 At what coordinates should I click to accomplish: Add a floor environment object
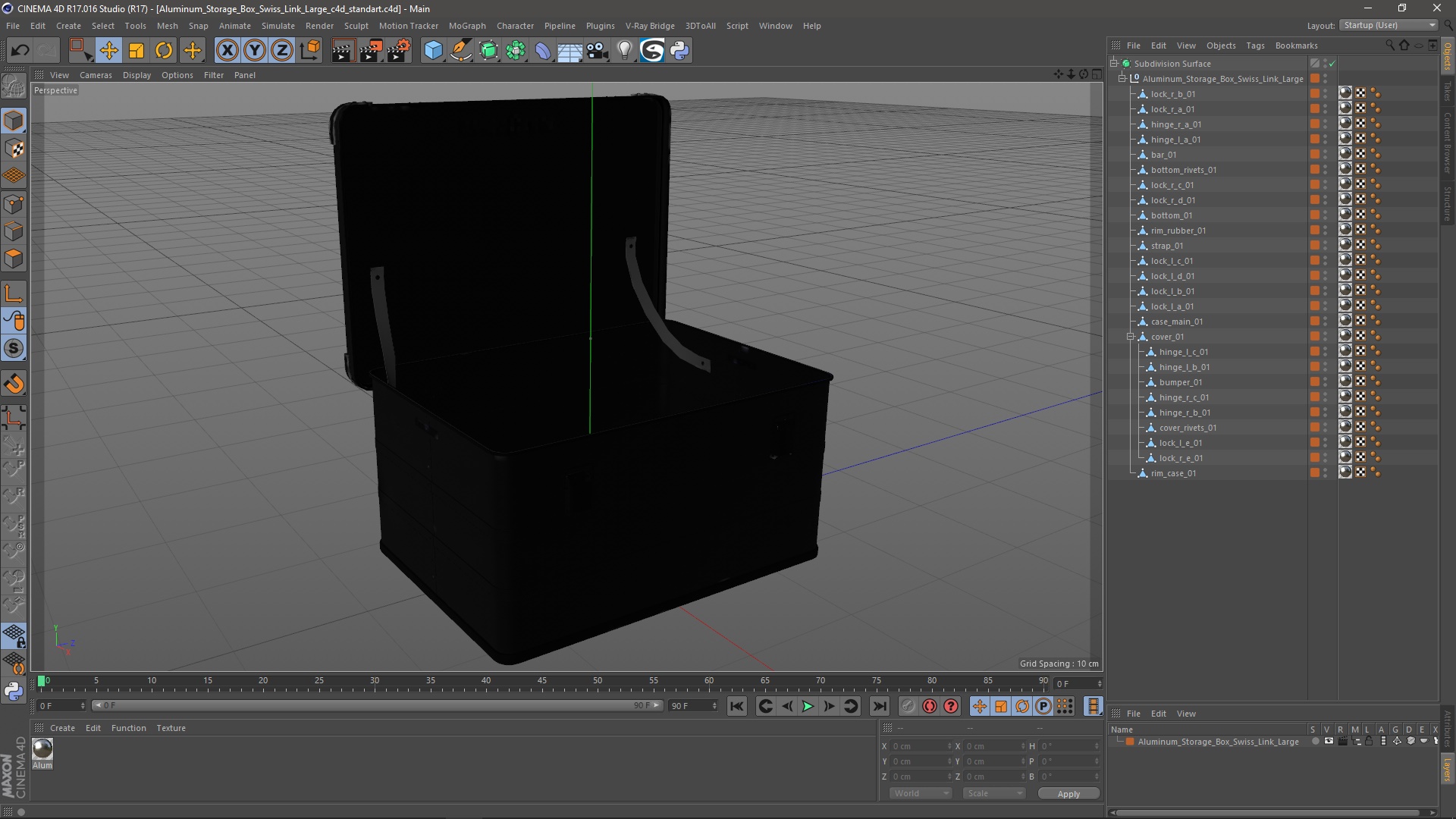click(570, 51)
